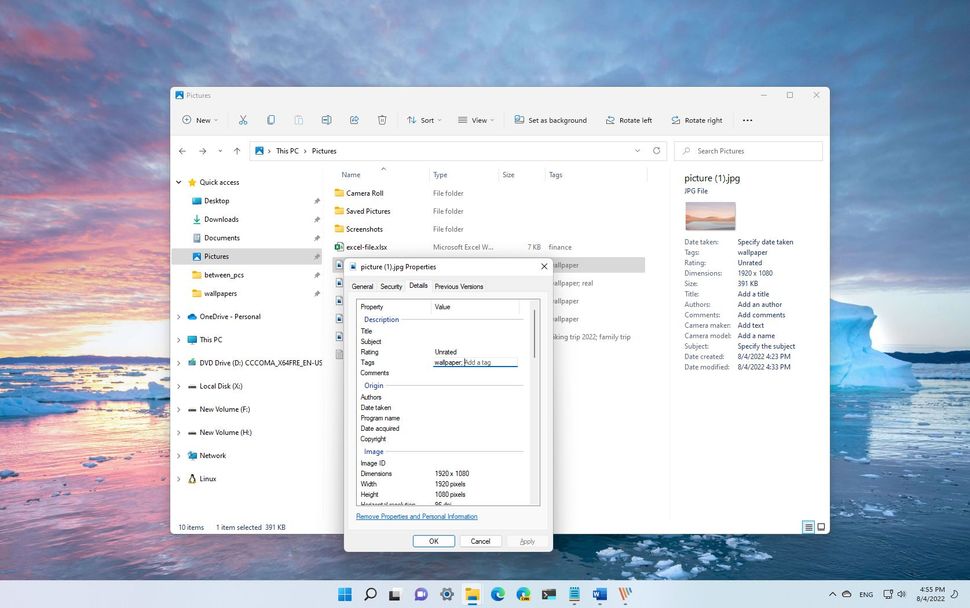The width and height of the screenshot is (970, 608).
Task: Open the Sort dropdown
Action: point(424,120)
